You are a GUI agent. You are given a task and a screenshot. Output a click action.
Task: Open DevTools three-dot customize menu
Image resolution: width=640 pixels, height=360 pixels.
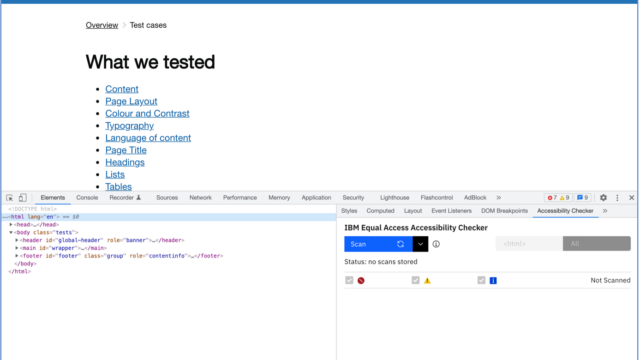[x=617, y=198]
